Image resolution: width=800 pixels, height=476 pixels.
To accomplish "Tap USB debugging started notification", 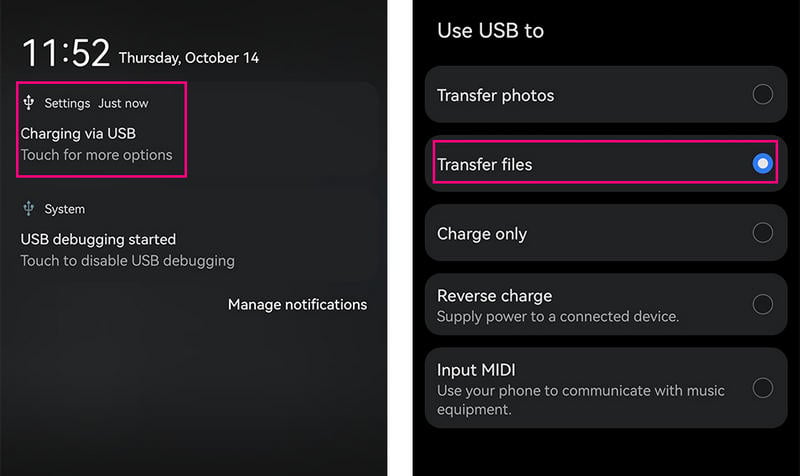I will coord(98,239).
